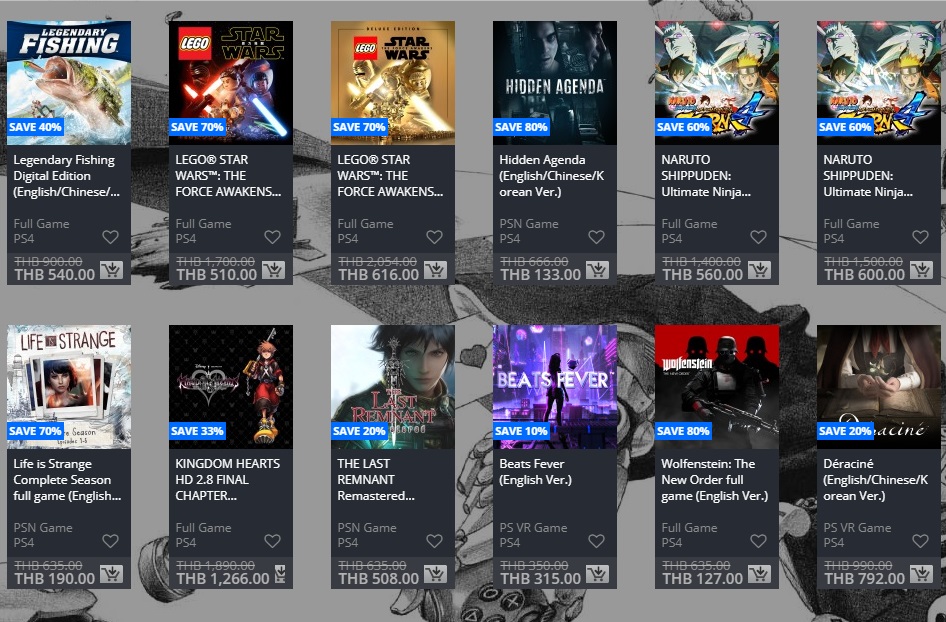Toggle wishlist heart for Déraciné
This screenshot has height=622, width=946.
coord(920,541)
